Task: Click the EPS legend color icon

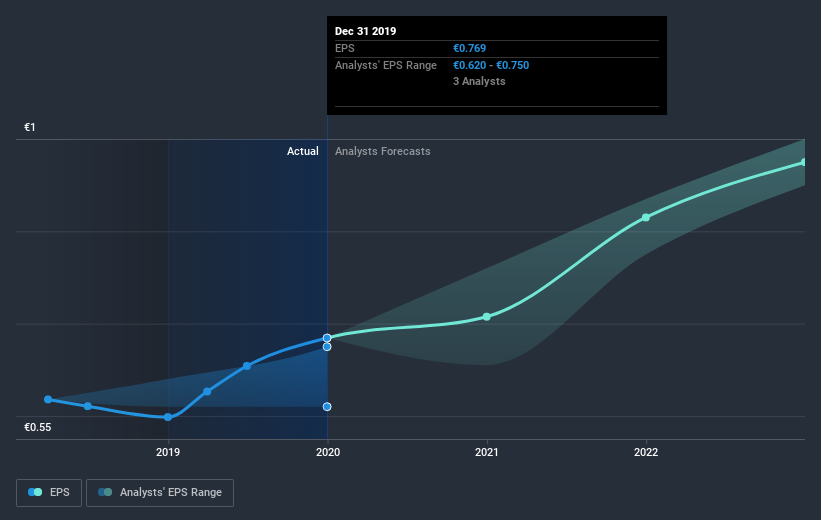Action: [35, 492]
